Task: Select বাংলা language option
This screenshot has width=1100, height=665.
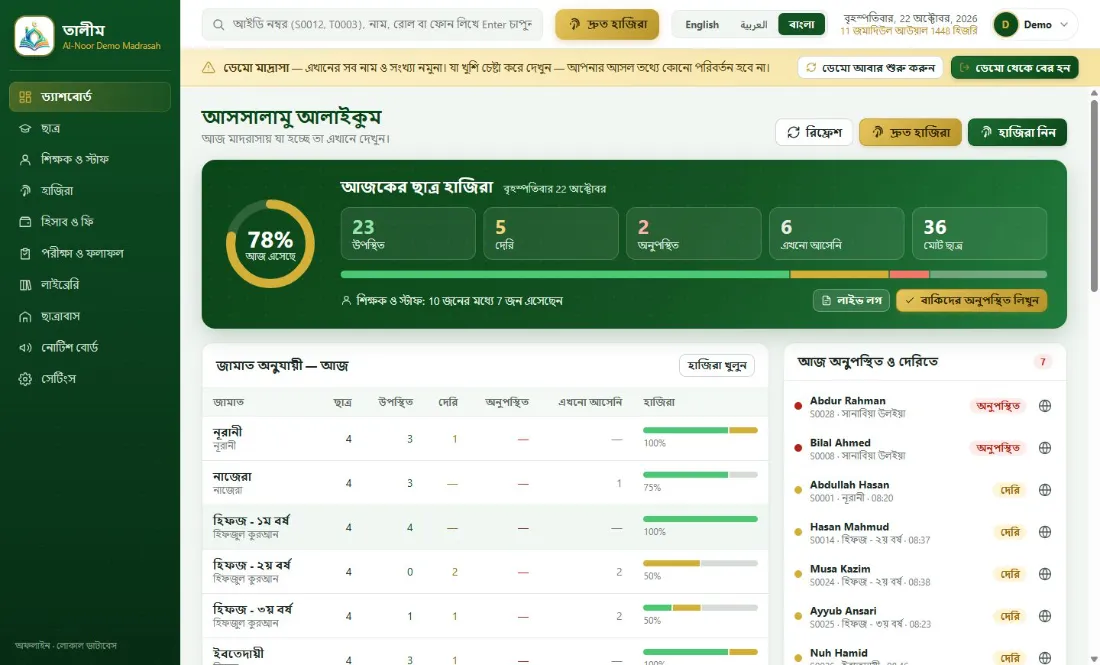Action: coord(801,25)
